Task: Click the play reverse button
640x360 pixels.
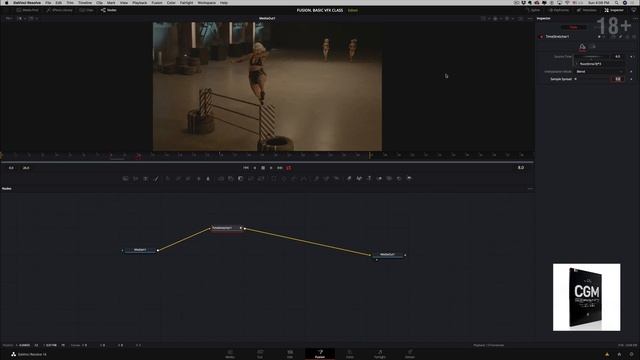Action: pos(255,168)
